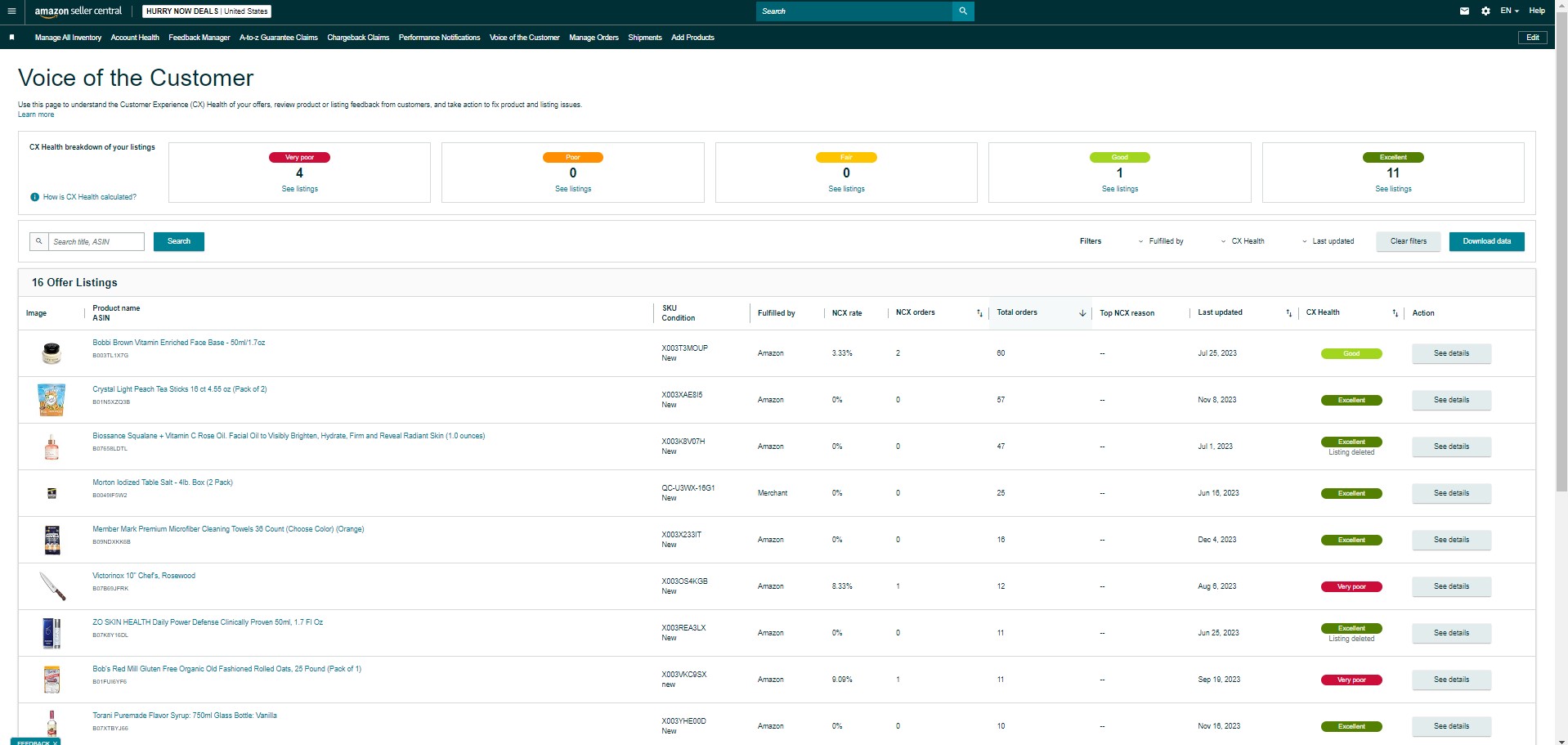Viewport: 1568px width, 745px height.
Task: Open the settings gear icon
Action: [x=1485, y=11]
